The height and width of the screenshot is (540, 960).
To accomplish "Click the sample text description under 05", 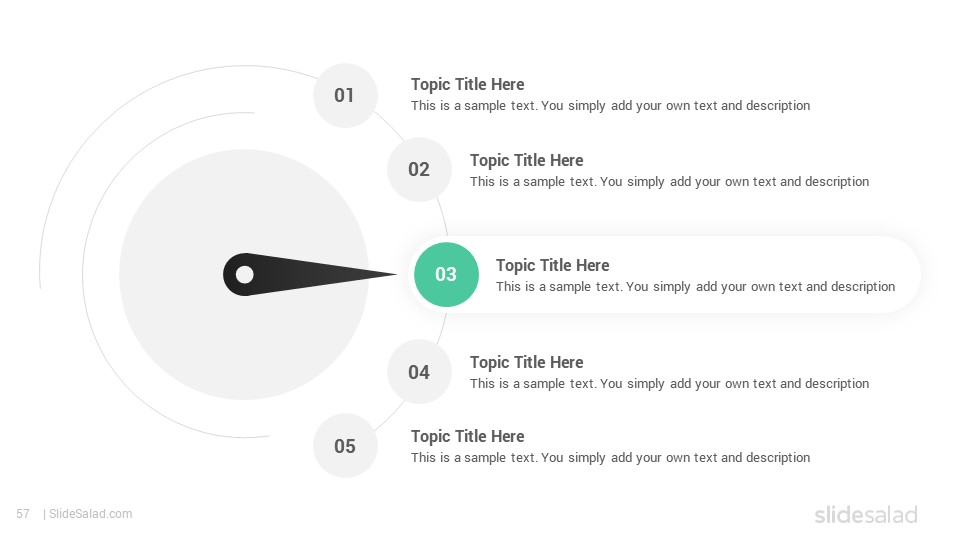I will (610, 458).
